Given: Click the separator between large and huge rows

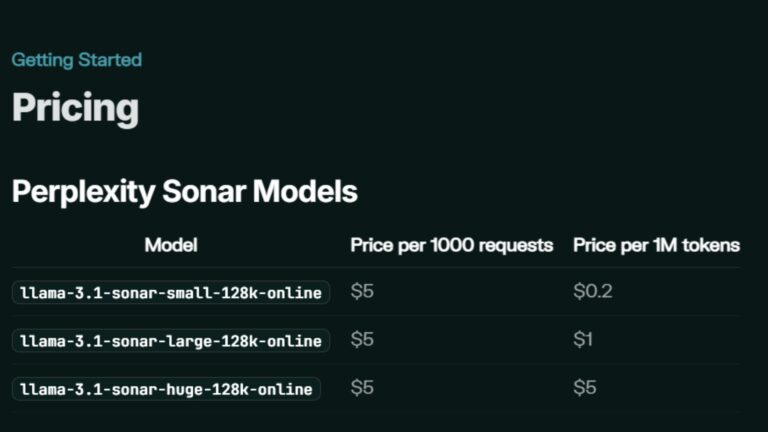Looking at the screenshot, I should tap(376, 364).
